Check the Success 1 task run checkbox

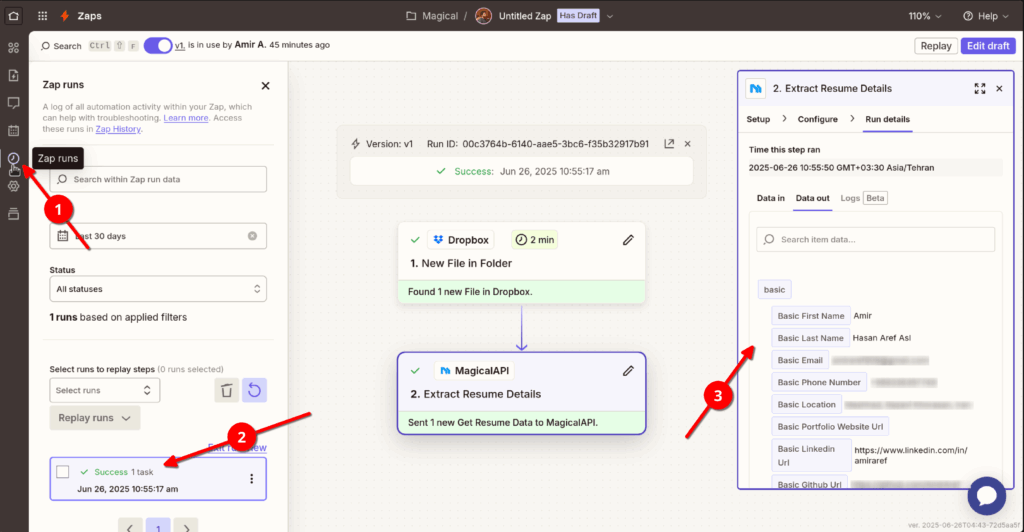point(63,471)
